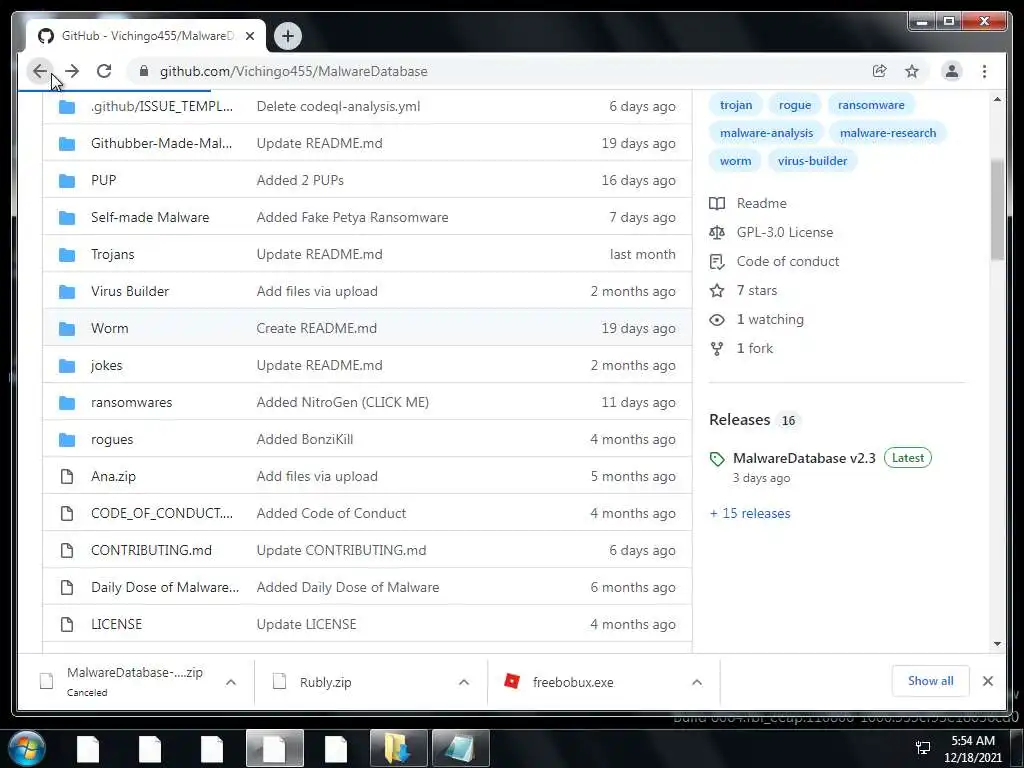The width and height of the screenshot is (1024, 768).
Task: Open the ransomwares folder
Action: (x=131, y=402)
